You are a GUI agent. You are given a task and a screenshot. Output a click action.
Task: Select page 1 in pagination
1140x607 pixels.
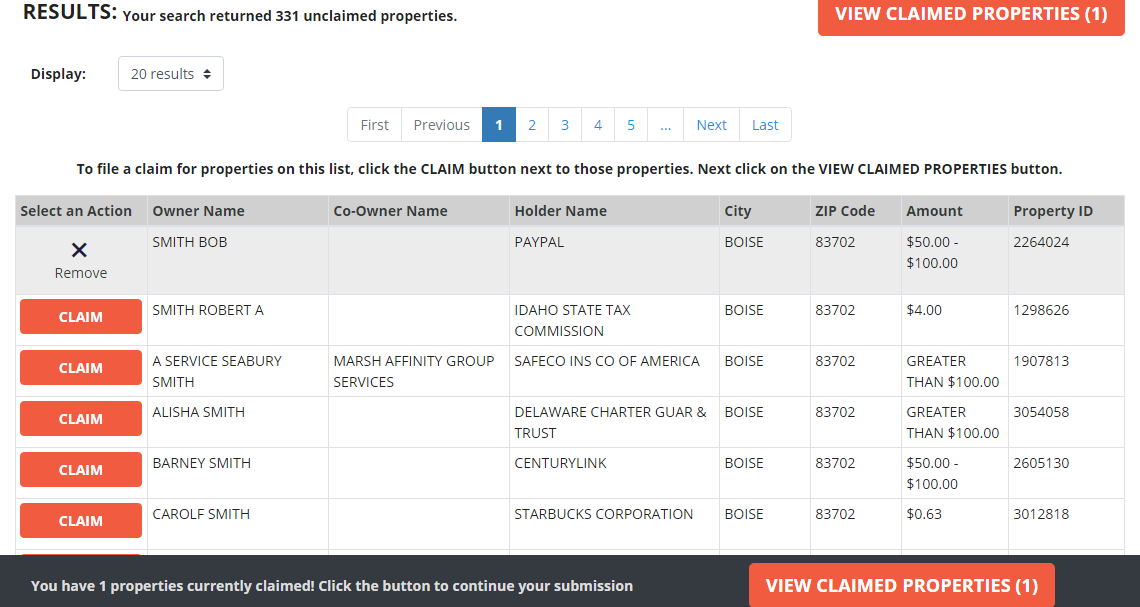click(498, 124)
